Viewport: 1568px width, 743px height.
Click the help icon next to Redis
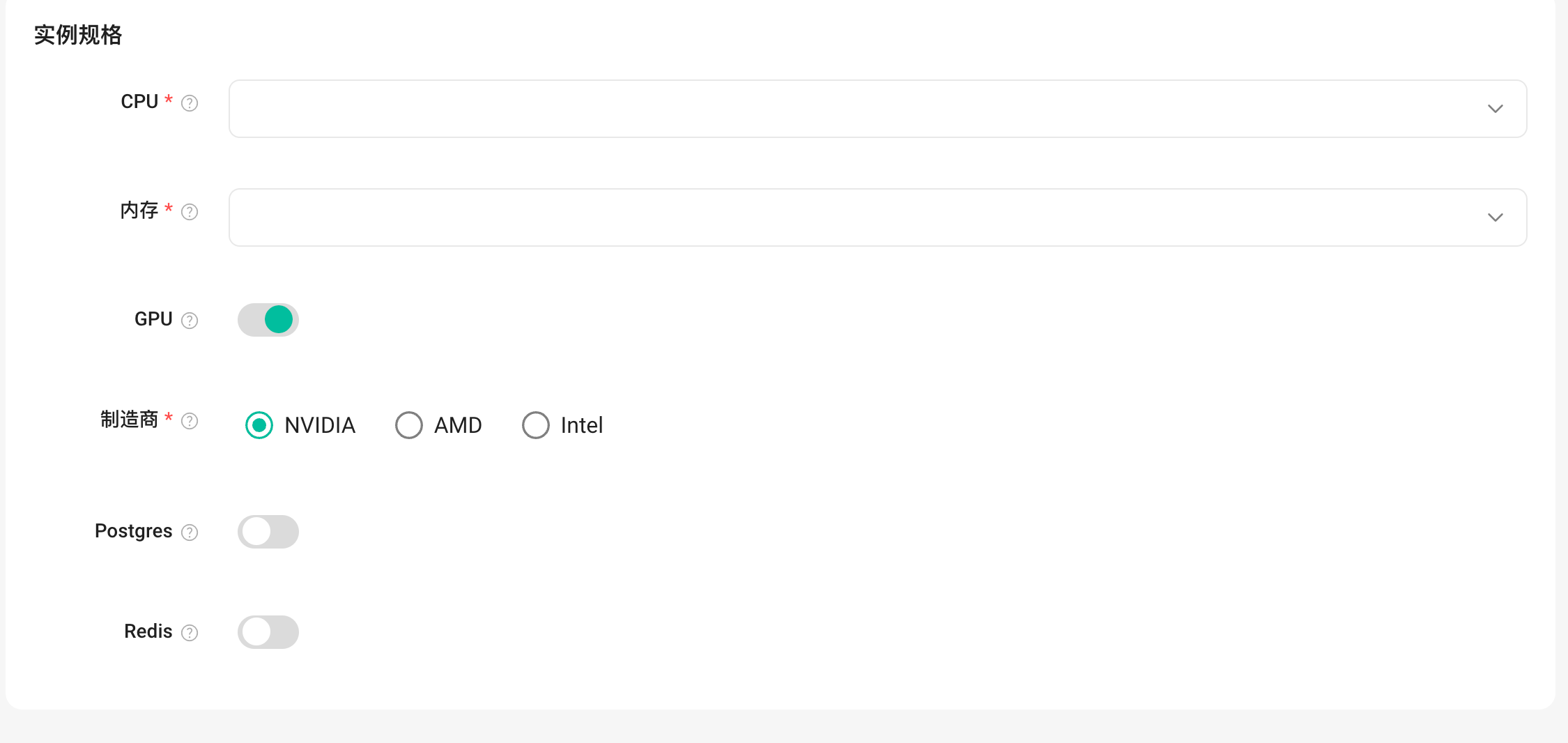click(190, 633)
